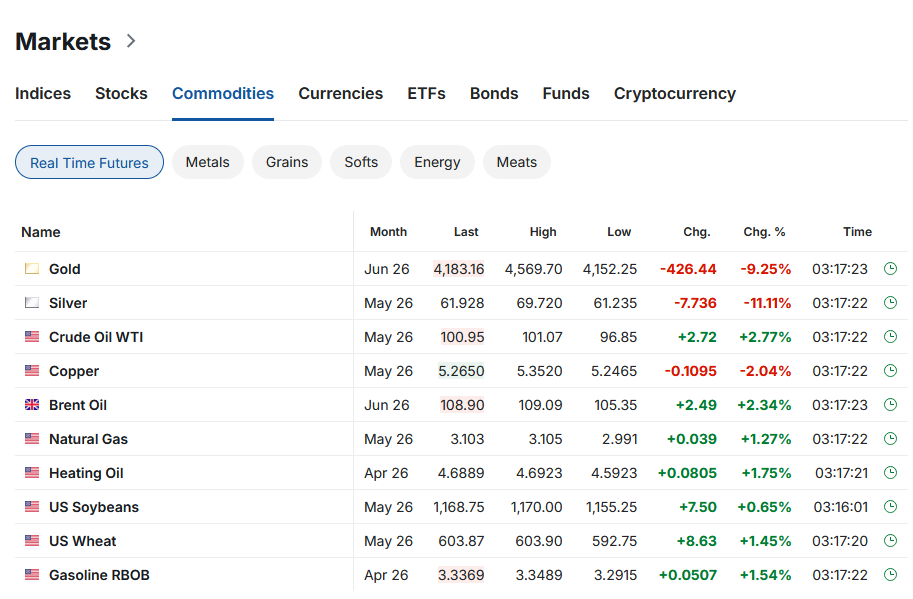The image size is (913, 599).
Task: Open the Heating Oil link
Action: (x=86, y=473)
